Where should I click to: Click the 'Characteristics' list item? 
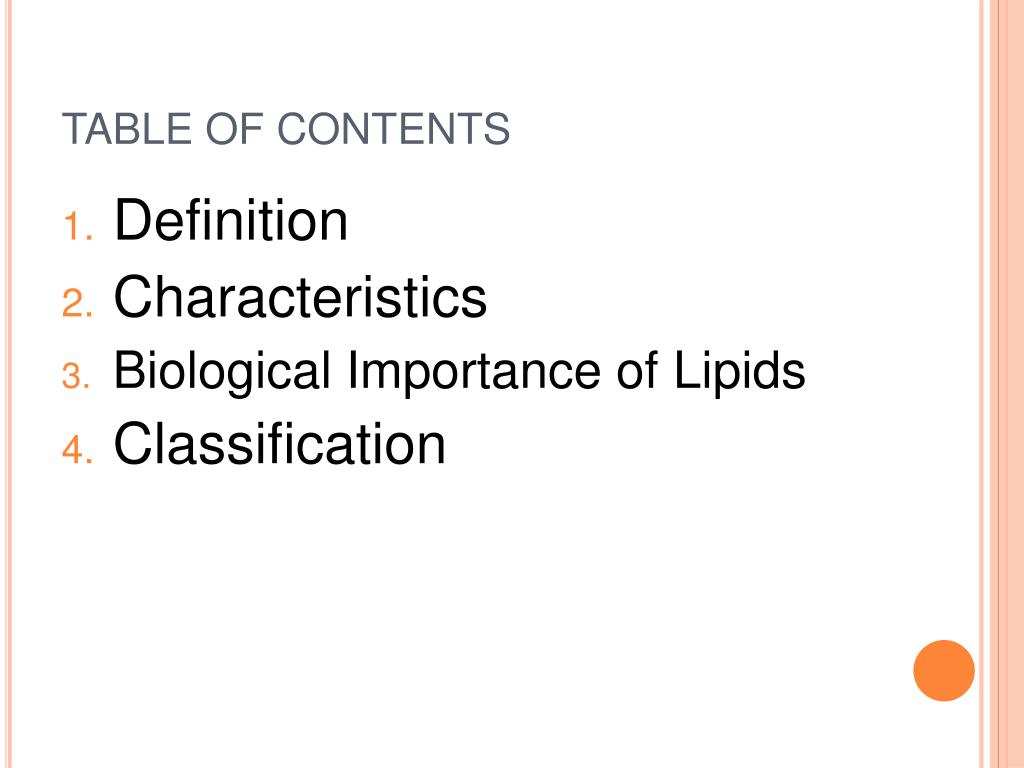pos(300,296)
